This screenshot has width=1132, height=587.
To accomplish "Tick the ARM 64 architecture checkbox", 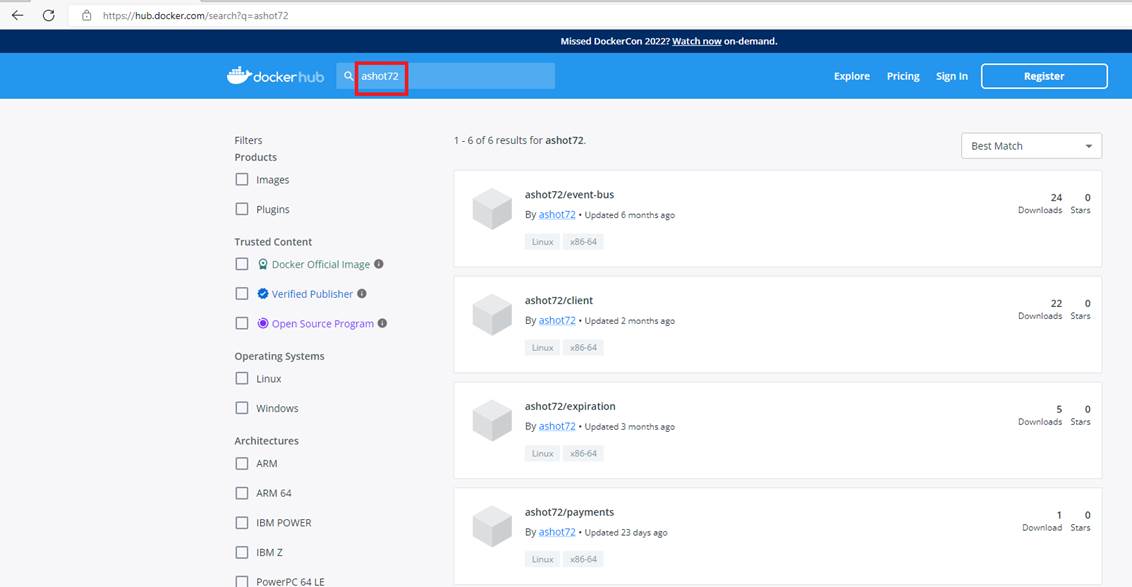I will pyautogui.click(x=242, y=493).
